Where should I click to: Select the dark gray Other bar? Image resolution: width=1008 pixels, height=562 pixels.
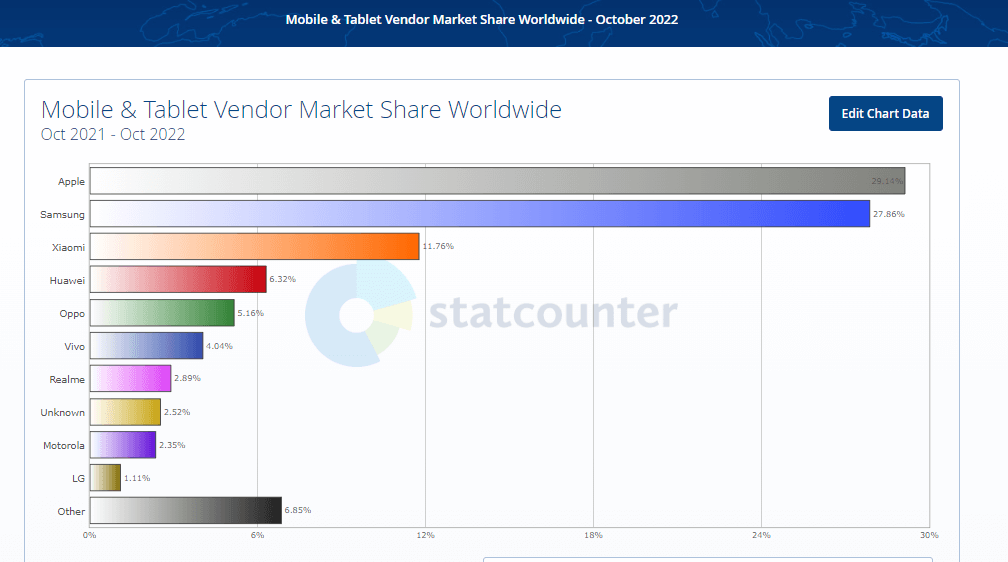185,510
